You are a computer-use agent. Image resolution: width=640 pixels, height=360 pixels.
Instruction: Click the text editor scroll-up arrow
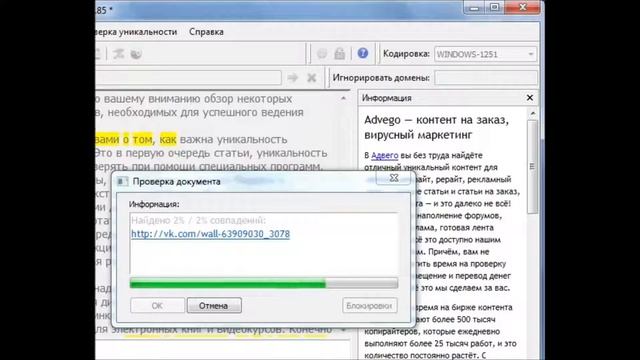click(x=343, y=98)
